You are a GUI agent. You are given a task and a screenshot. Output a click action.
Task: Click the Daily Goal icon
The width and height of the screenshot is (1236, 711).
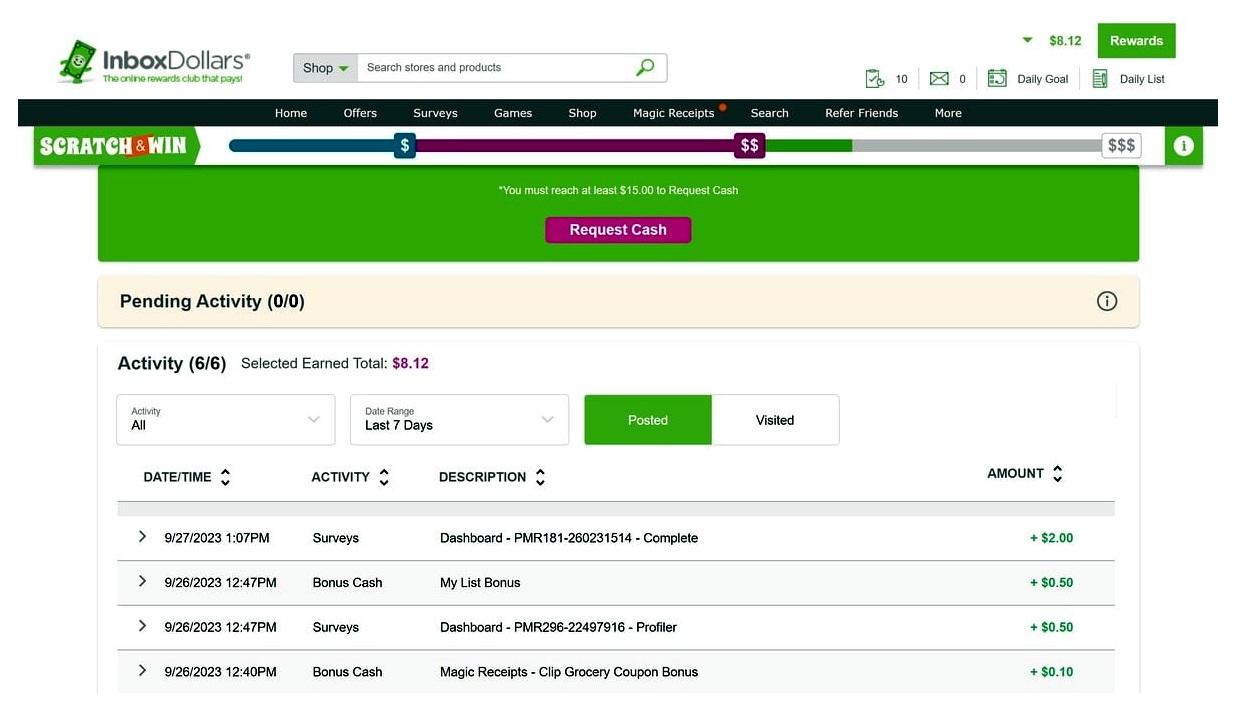997,78
